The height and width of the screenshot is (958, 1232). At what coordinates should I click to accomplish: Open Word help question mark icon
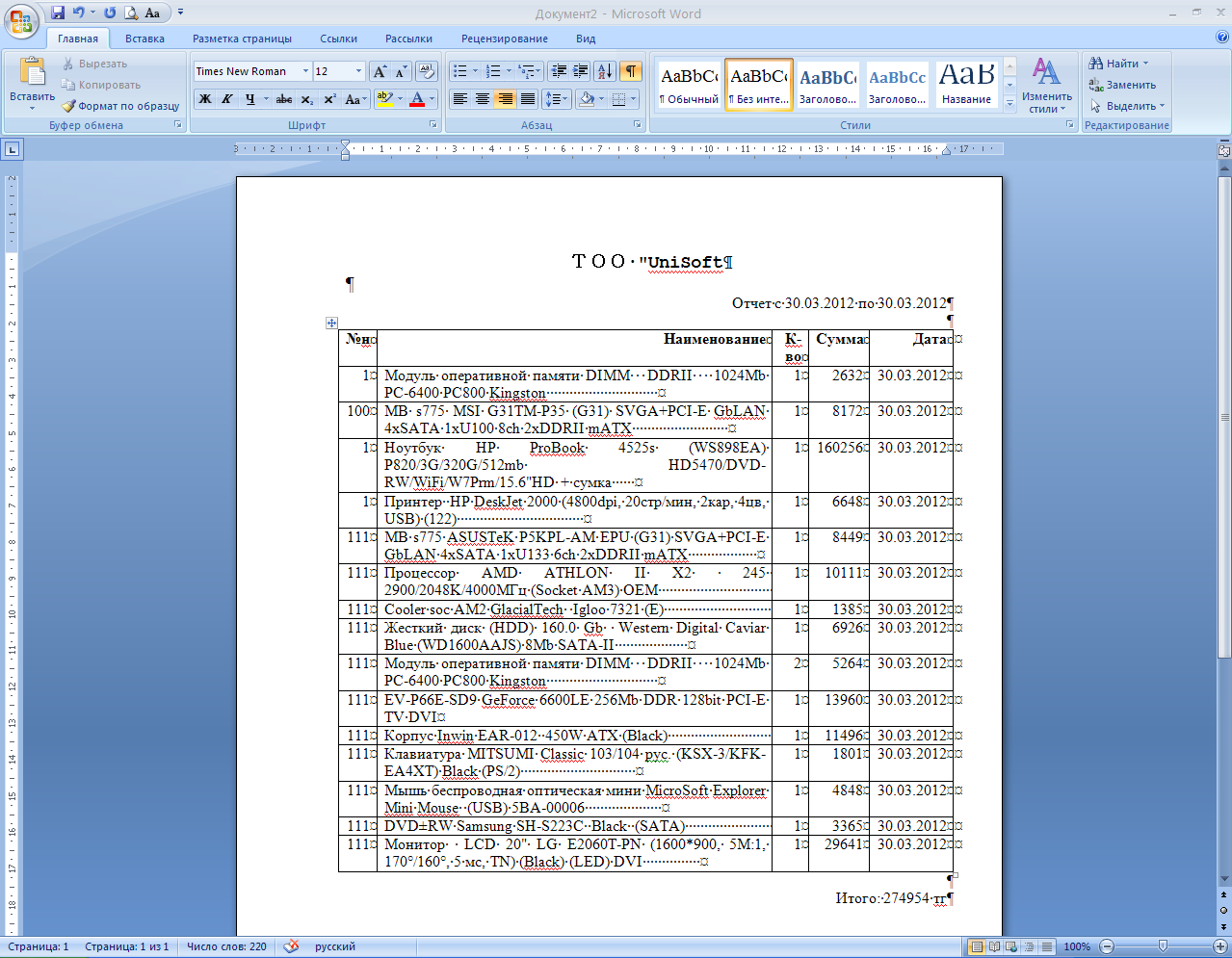[1221, 38]
